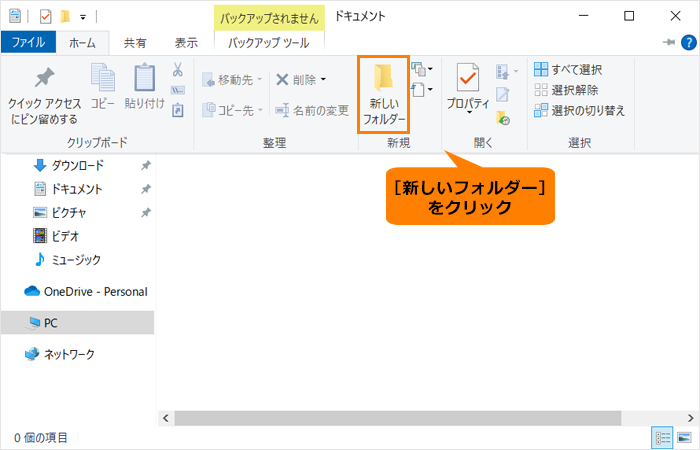Click the pin icon next to ピクチャ
This screenshot has width=700, height=450.
point(146,212)
